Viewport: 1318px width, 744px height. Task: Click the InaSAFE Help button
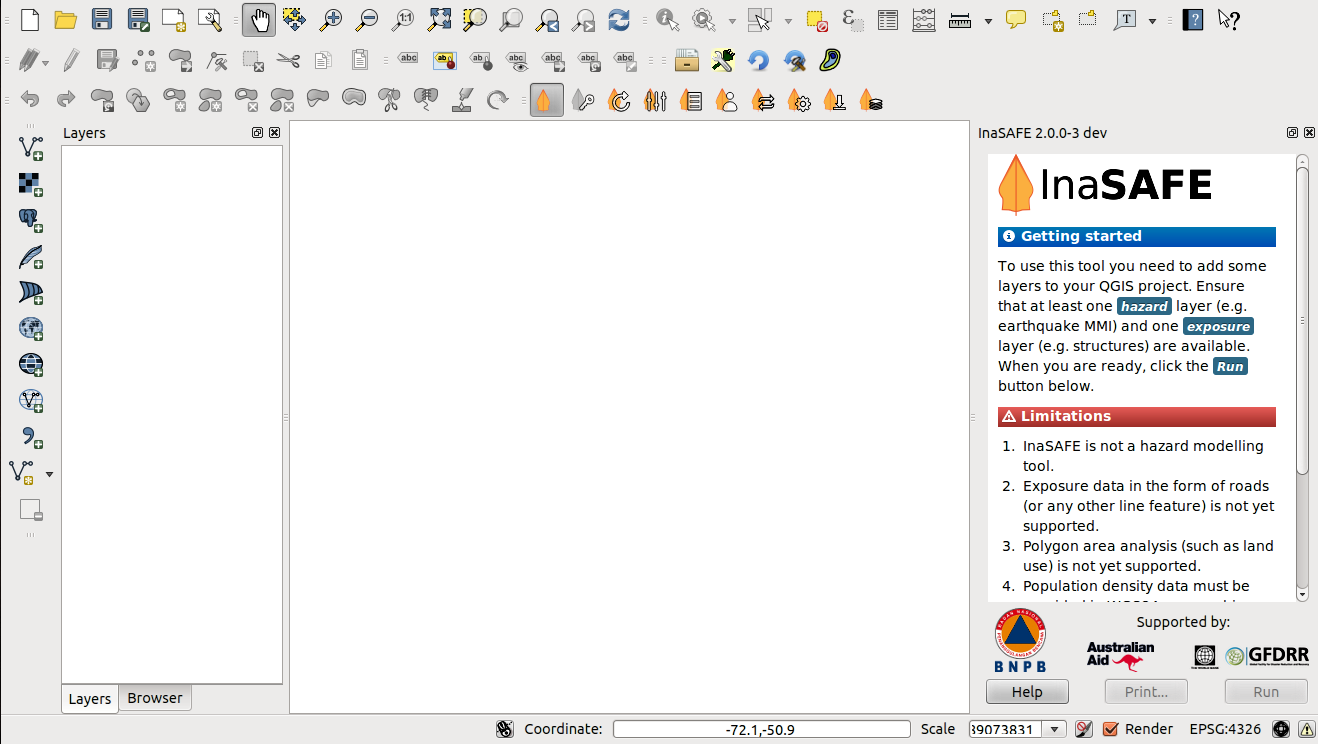pos(1027,692)
